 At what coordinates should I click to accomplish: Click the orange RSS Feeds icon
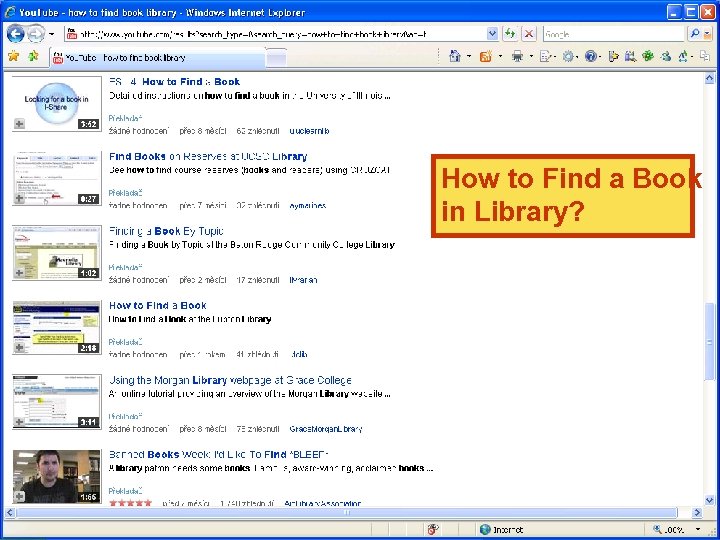point(485,56)
